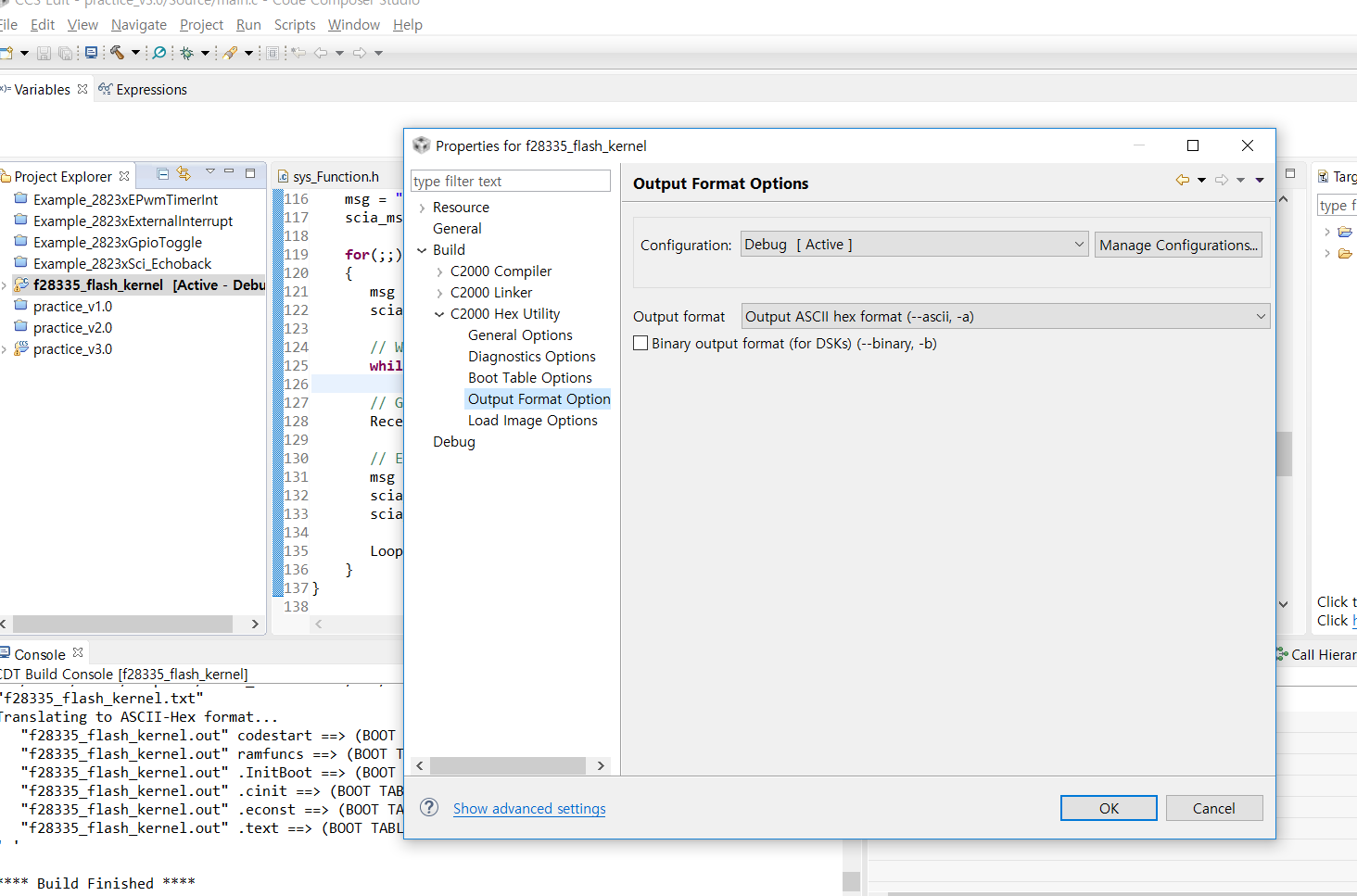1357x896 pixels.
Task: Open the Project menu
Action: click(x=202, y=25)
